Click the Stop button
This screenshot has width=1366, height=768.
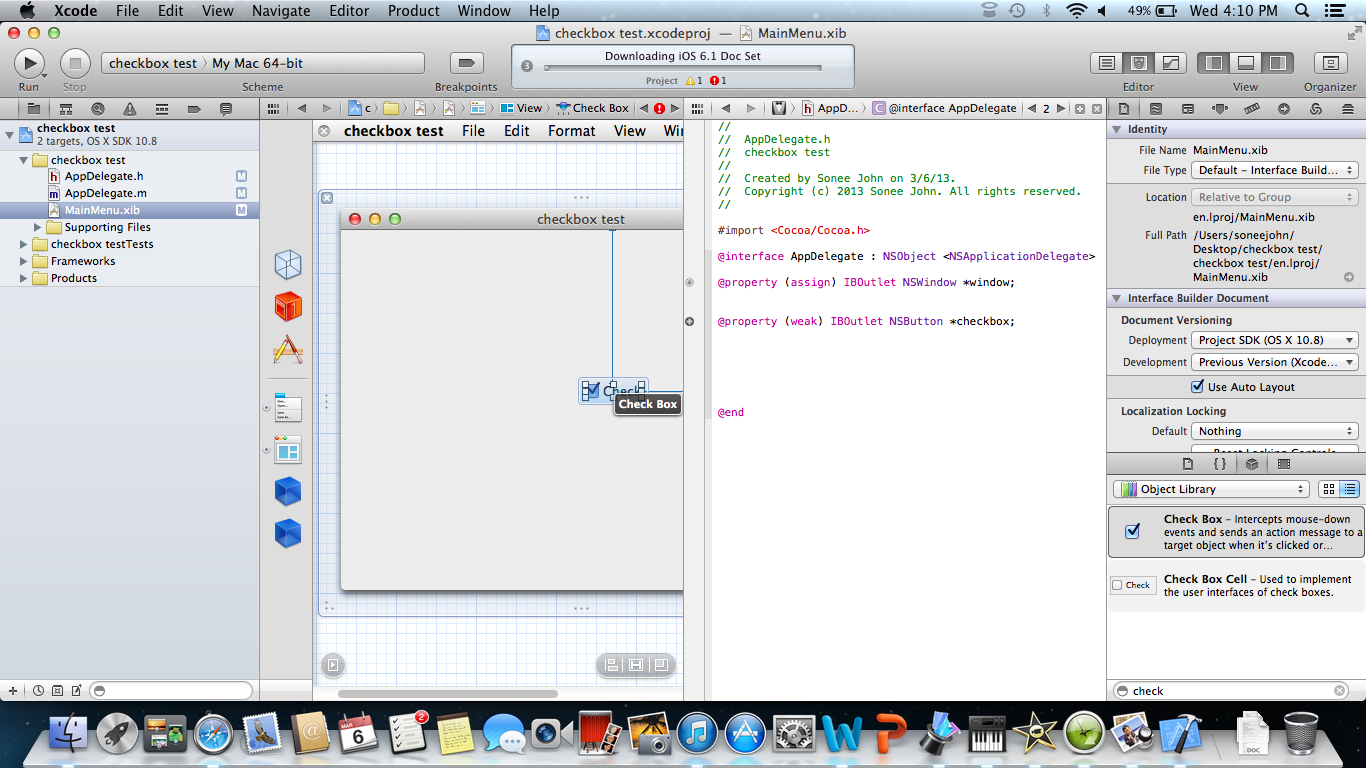[75, 63]
